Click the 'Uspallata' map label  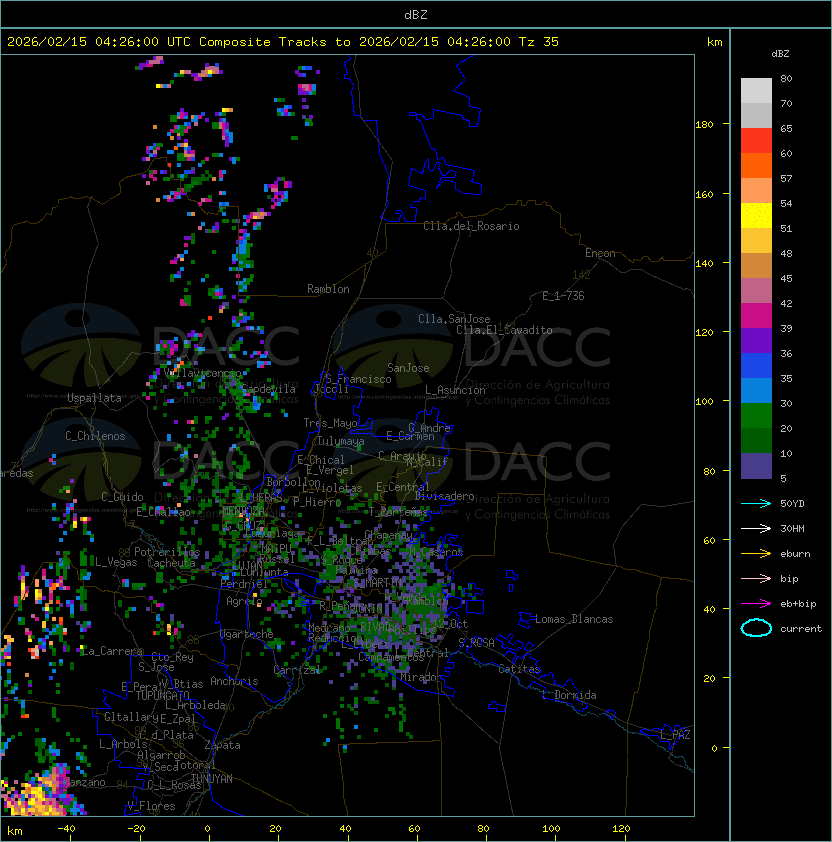tap(94, 398)
